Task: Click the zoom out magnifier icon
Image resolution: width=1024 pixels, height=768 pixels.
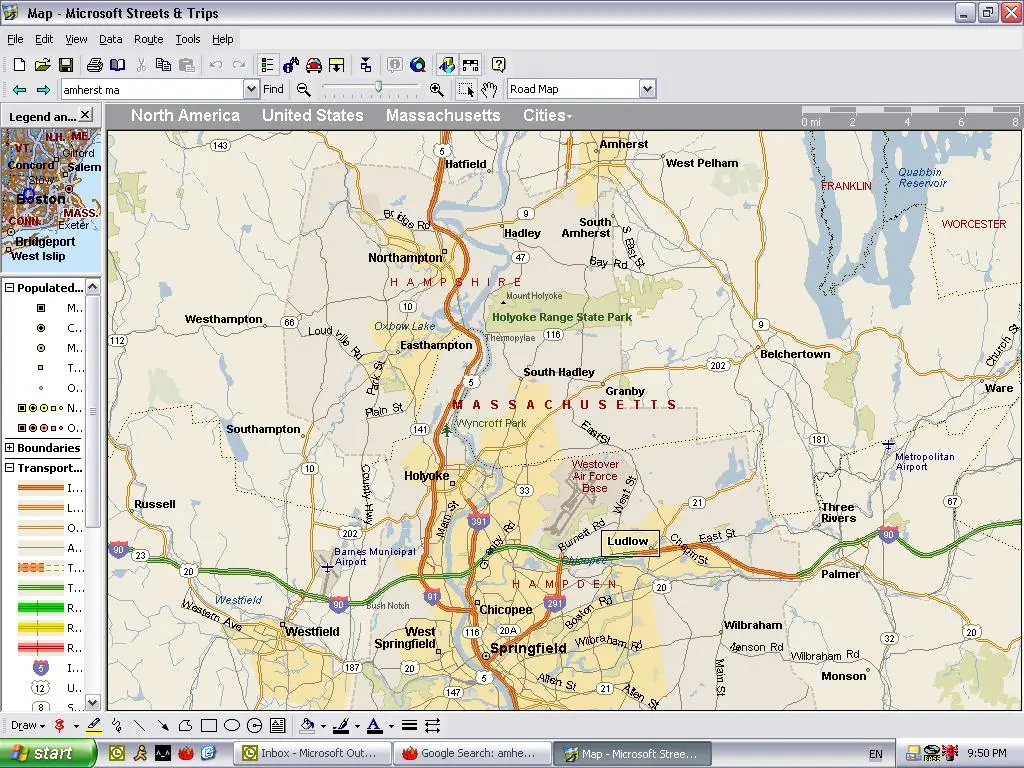Action: (305, 89)
